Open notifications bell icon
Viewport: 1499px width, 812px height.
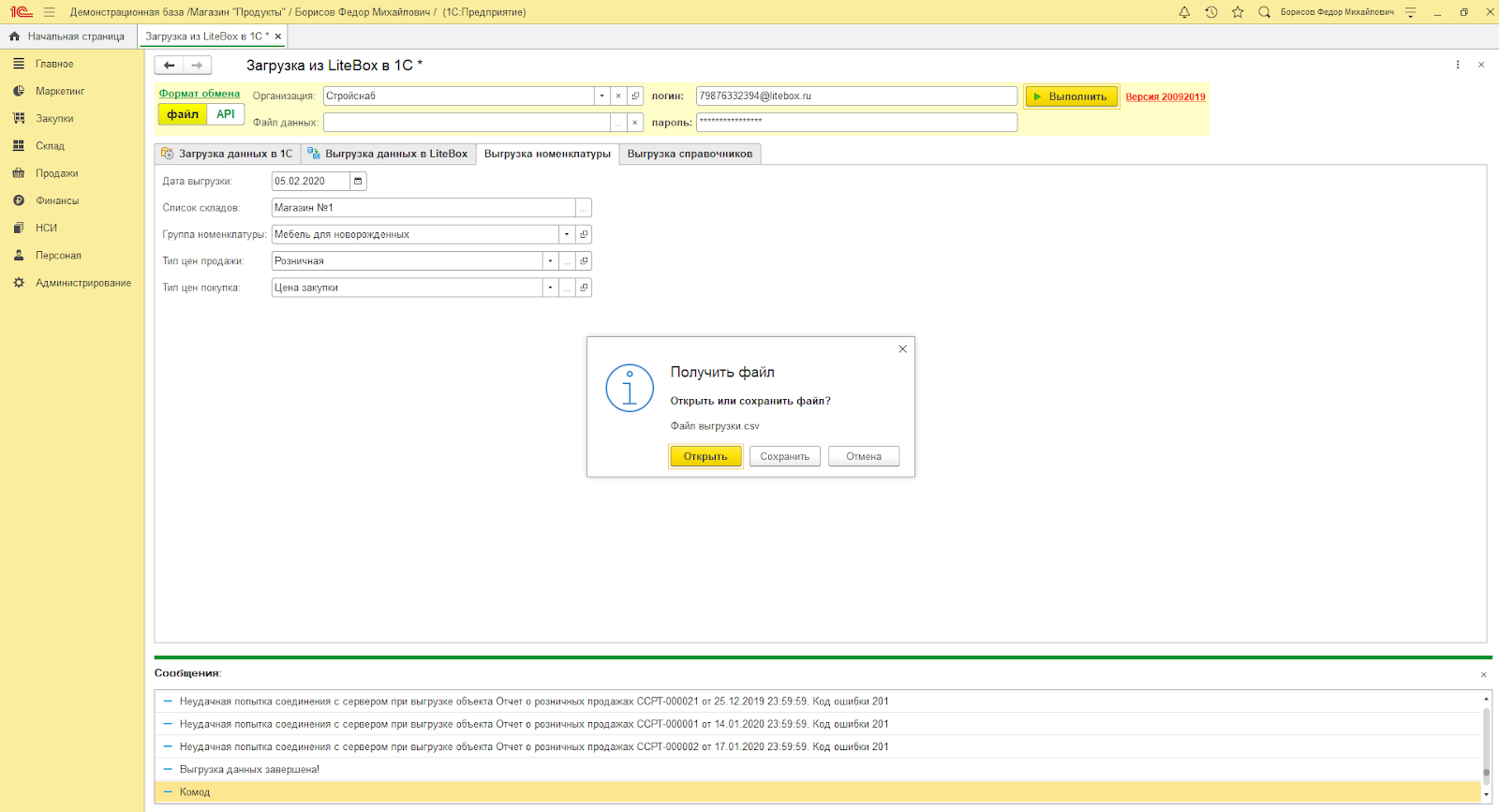[1184, 12]
